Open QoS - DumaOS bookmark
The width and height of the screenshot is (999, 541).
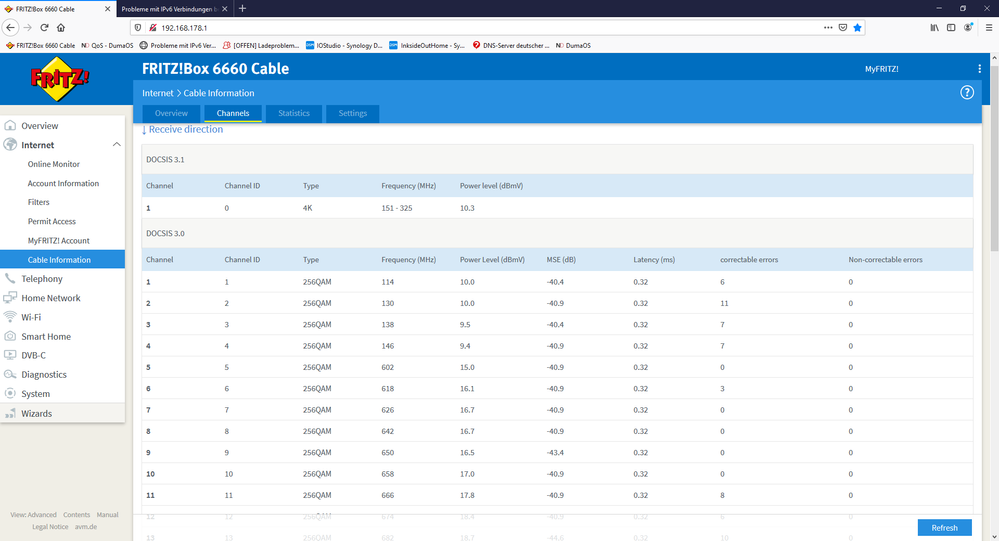(x=108, y=45)
